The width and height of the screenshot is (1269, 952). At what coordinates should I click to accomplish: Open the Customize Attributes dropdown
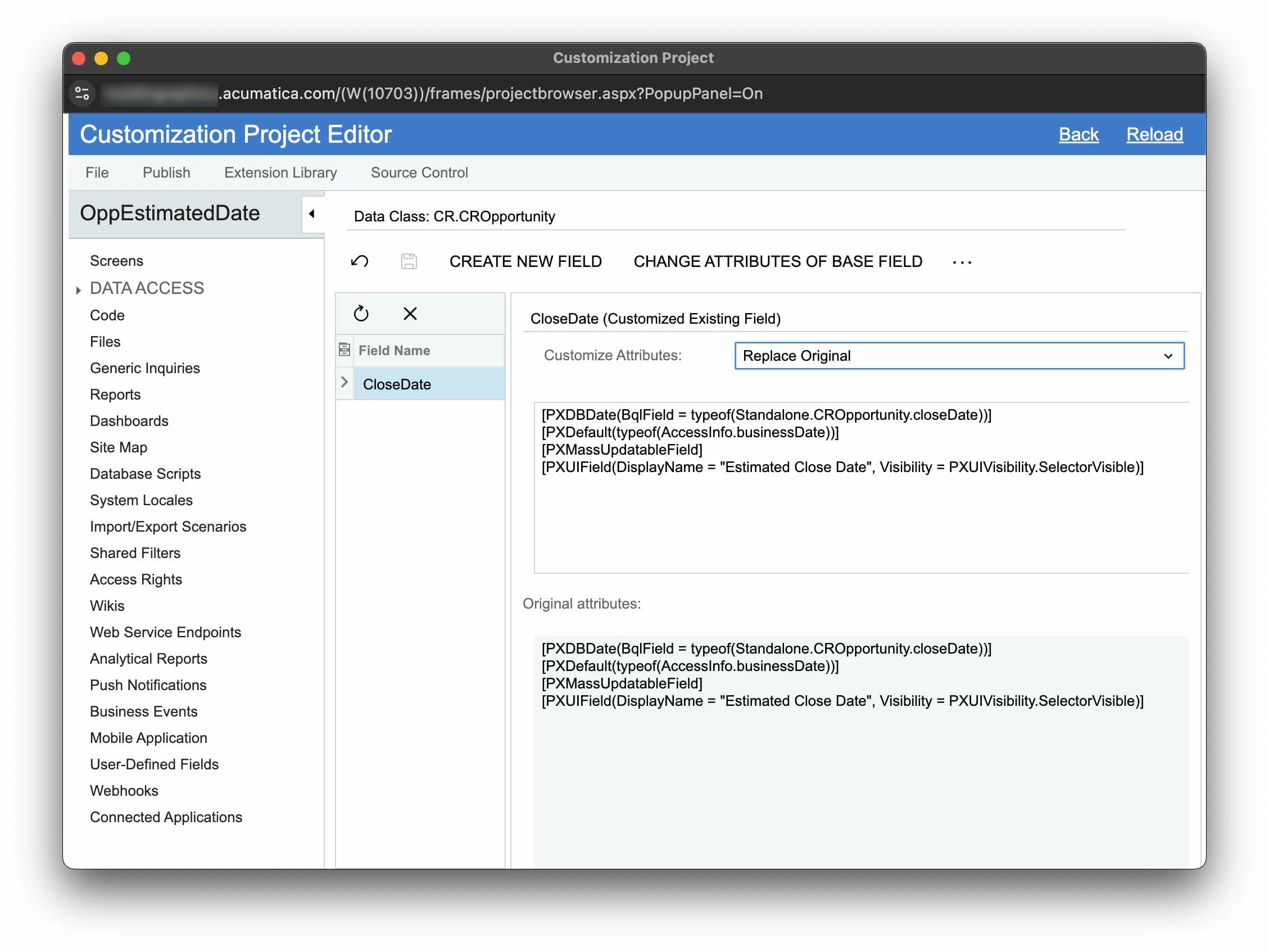(959, 356)
